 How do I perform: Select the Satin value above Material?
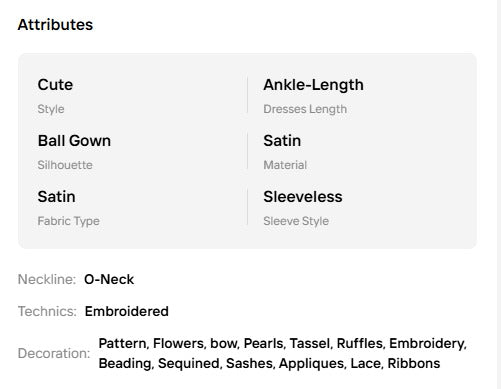282,141
